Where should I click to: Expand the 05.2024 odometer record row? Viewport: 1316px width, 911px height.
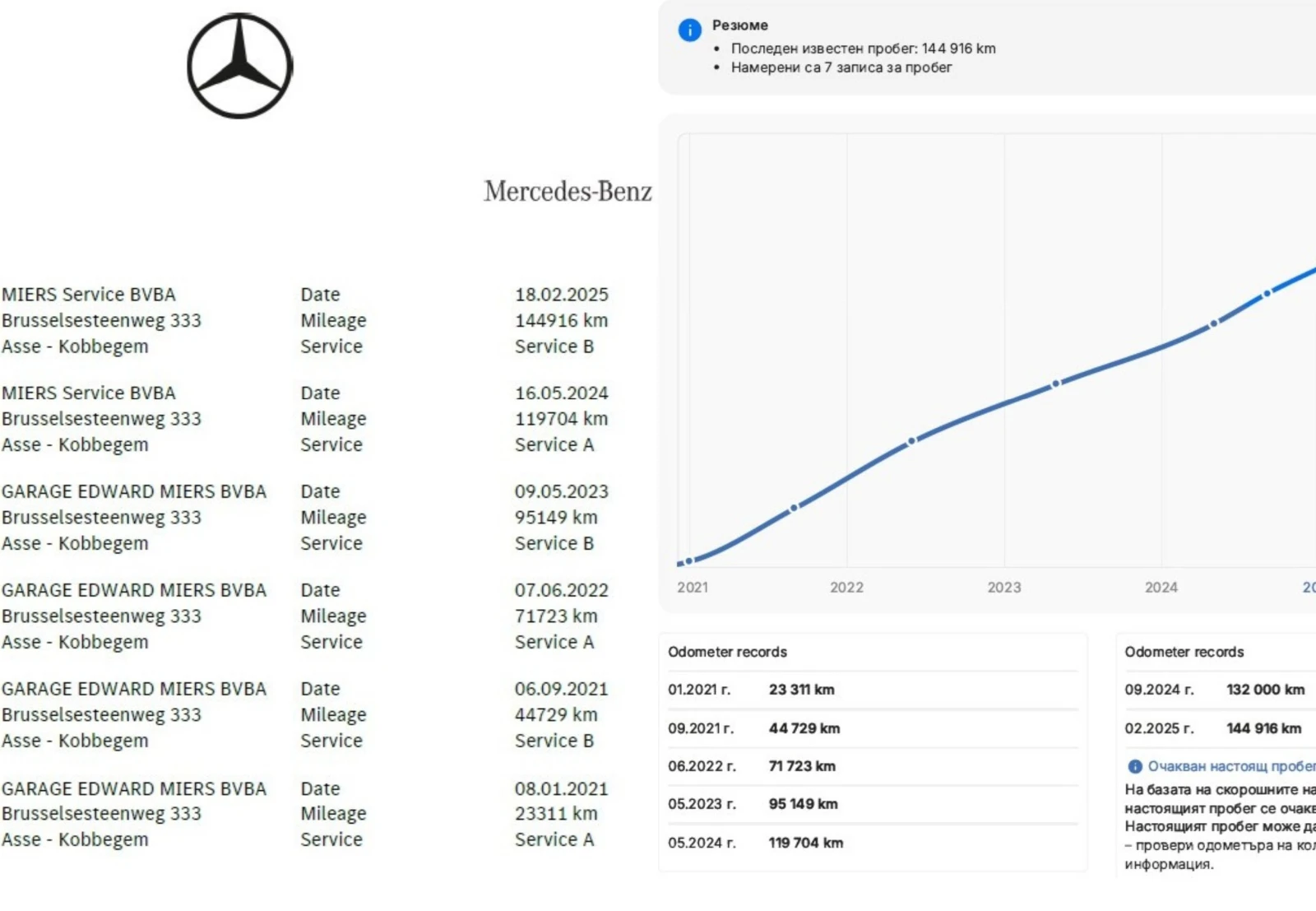click(872, 843)
